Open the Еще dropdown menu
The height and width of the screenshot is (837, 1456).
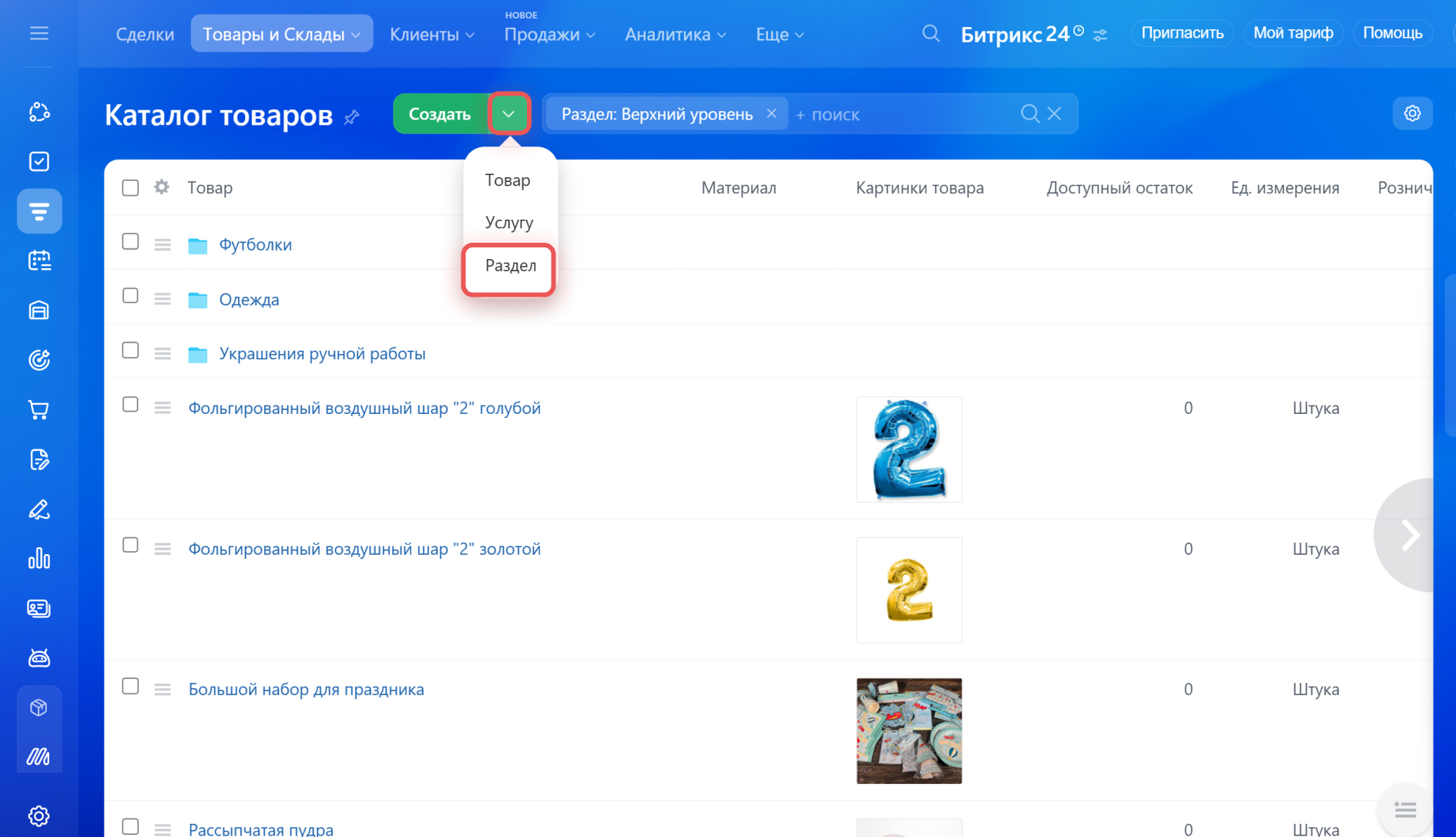coord(780,34)
